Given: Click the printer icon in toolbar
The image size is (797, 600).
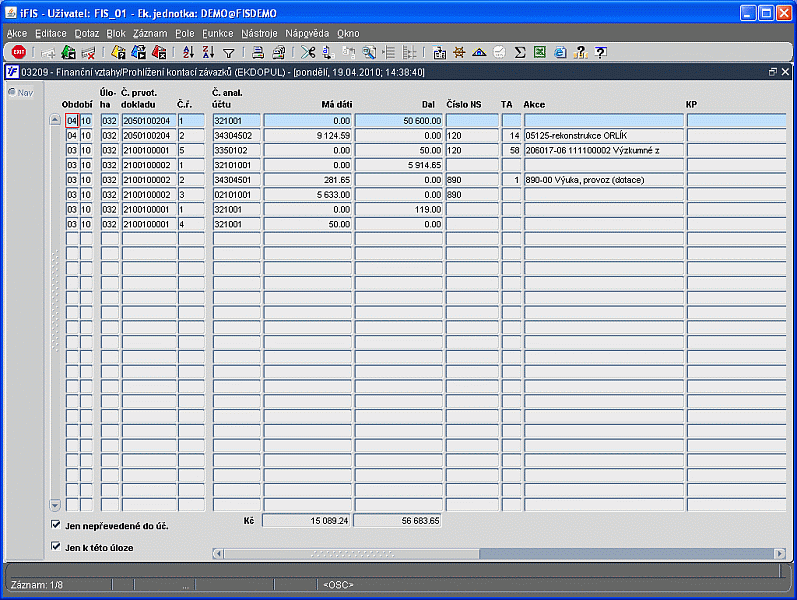Looking at the screenshot, I should click(258, 52).
